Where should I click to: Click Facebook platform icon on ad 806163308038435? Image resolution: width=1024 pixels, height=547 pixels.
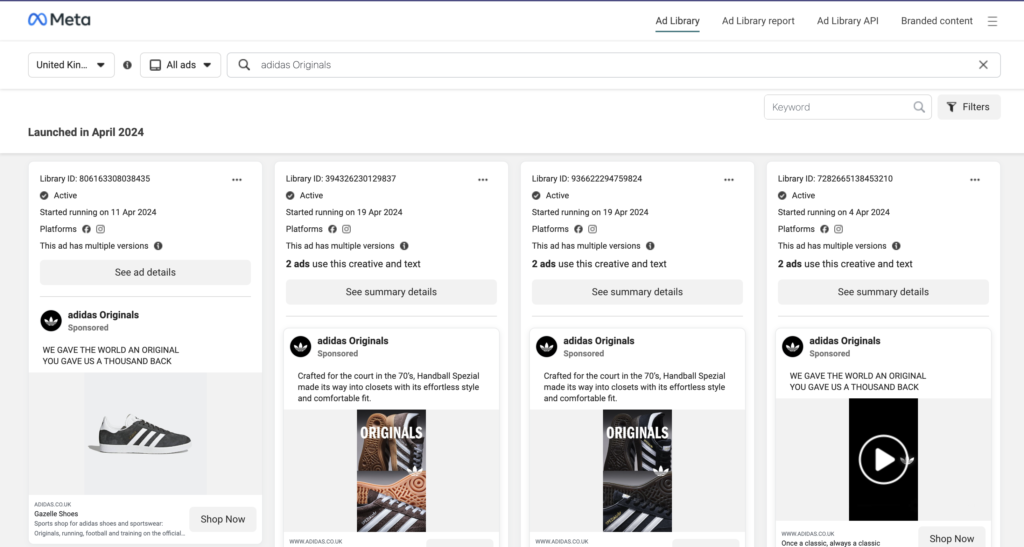pyautogui.click(x=86, y=229)
